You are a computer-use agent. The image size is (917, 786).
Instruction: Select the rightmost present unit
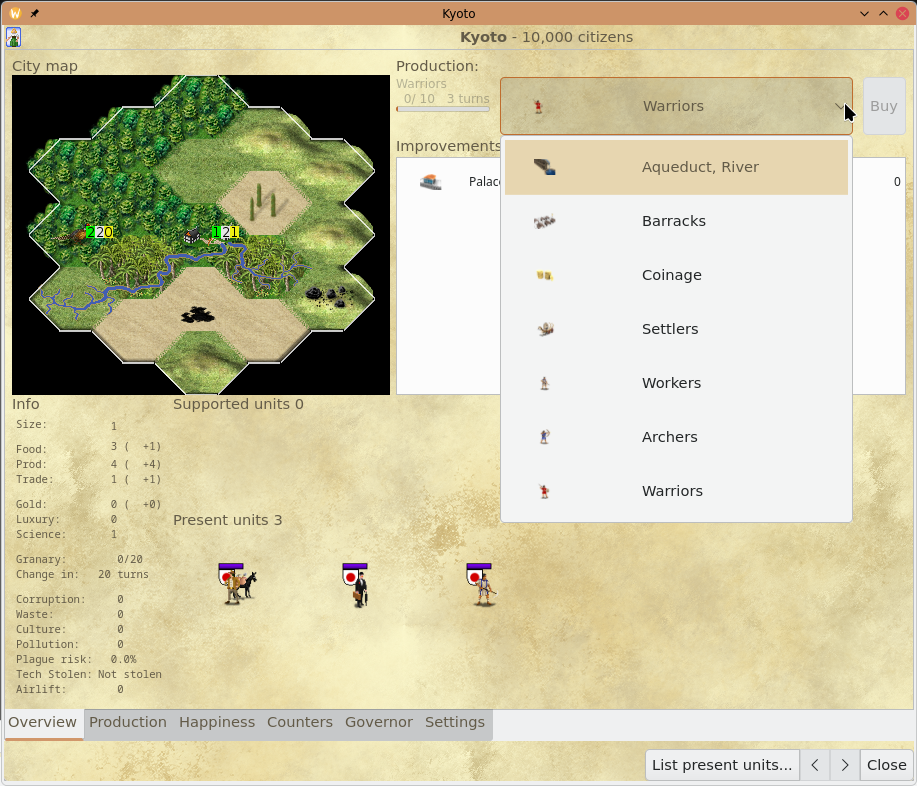point(482,585)
